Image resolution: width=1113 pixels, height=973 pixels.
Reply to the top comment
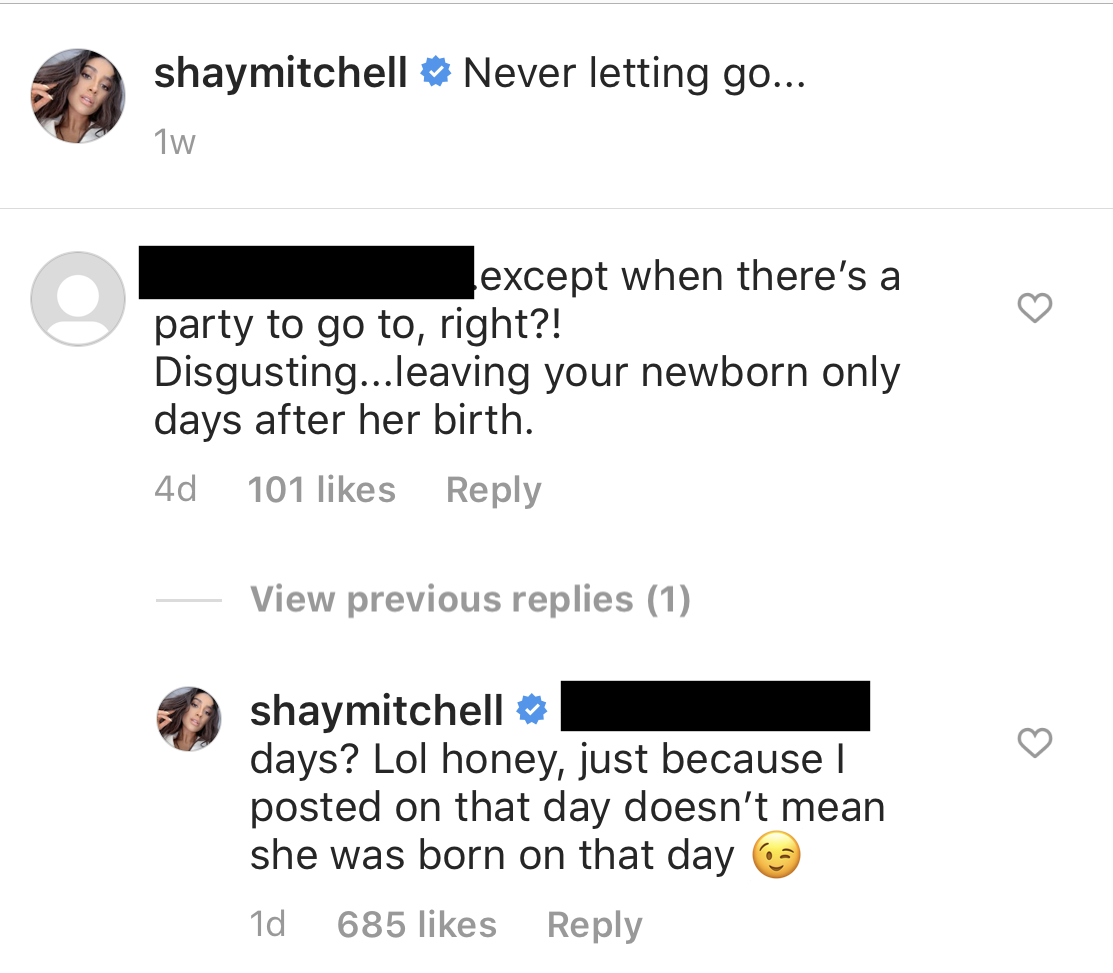[x=493, y=489]
